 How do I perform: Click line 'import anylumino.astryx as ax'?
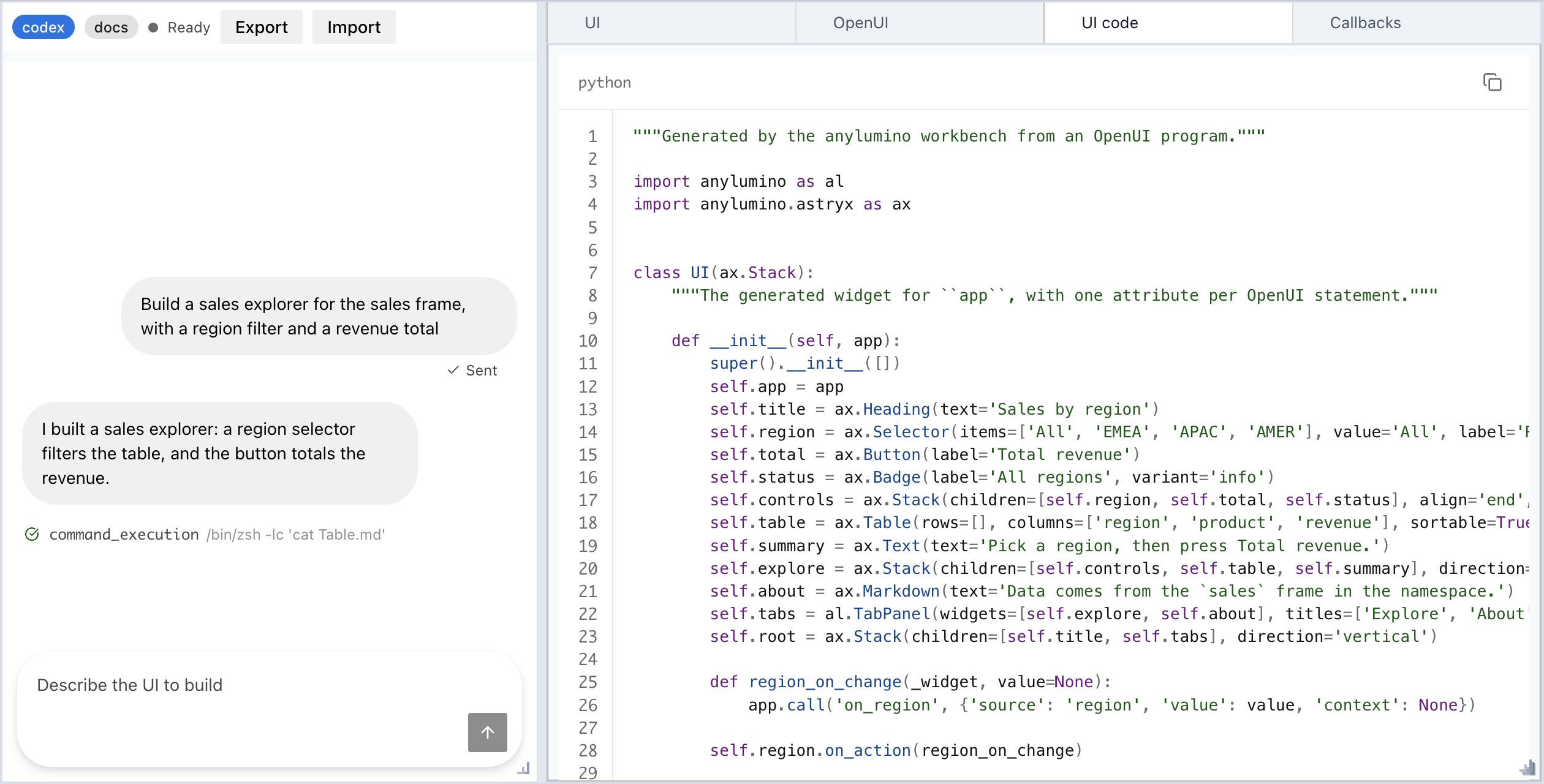(772, 204)
